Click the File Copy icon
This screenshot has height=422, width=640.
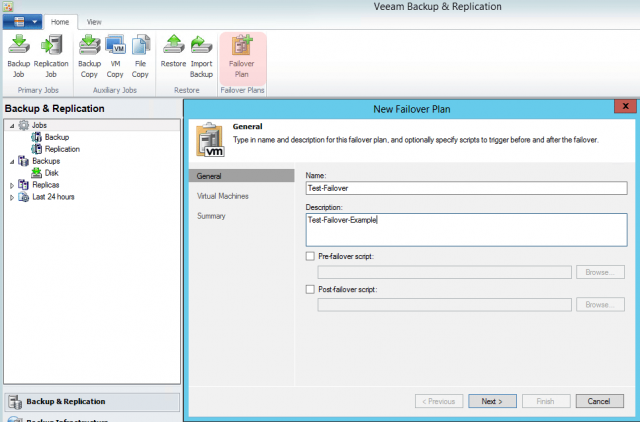(x=140, y=46)
